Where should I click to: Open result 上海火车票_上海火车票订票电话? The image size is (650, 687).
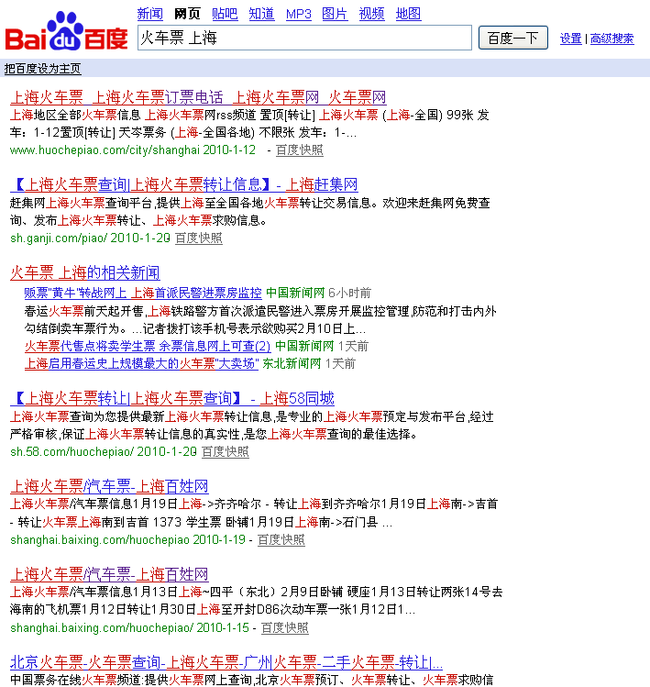point(198,97)
